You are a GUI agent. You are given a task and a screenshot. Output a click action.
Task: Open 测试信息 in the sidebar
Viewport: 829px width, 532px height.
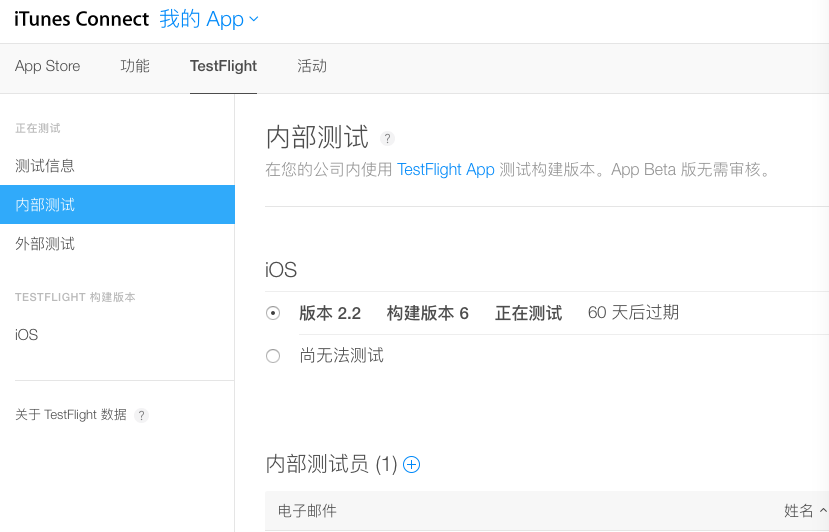coord(45,166)
